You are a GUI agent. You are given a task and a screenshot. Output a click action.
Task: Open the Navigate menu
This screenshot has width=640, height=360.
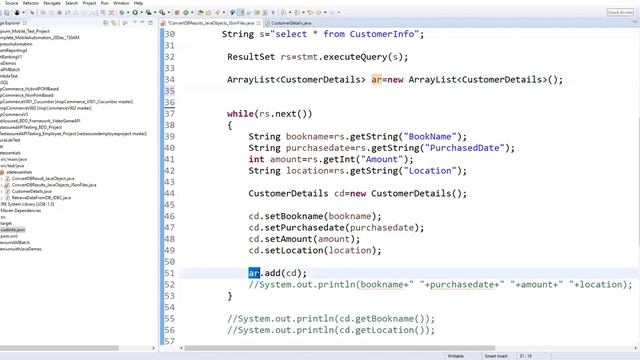tap(52, 3)
